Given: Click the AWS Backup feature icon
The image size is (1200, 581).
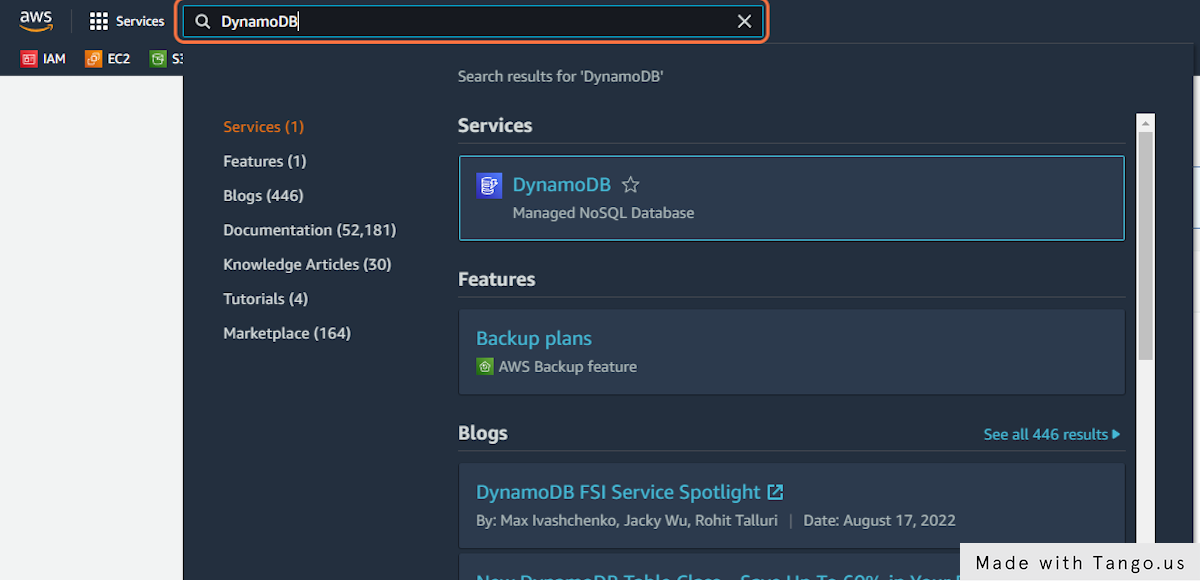Looking at the screenshot, I should tap(484, 367).
